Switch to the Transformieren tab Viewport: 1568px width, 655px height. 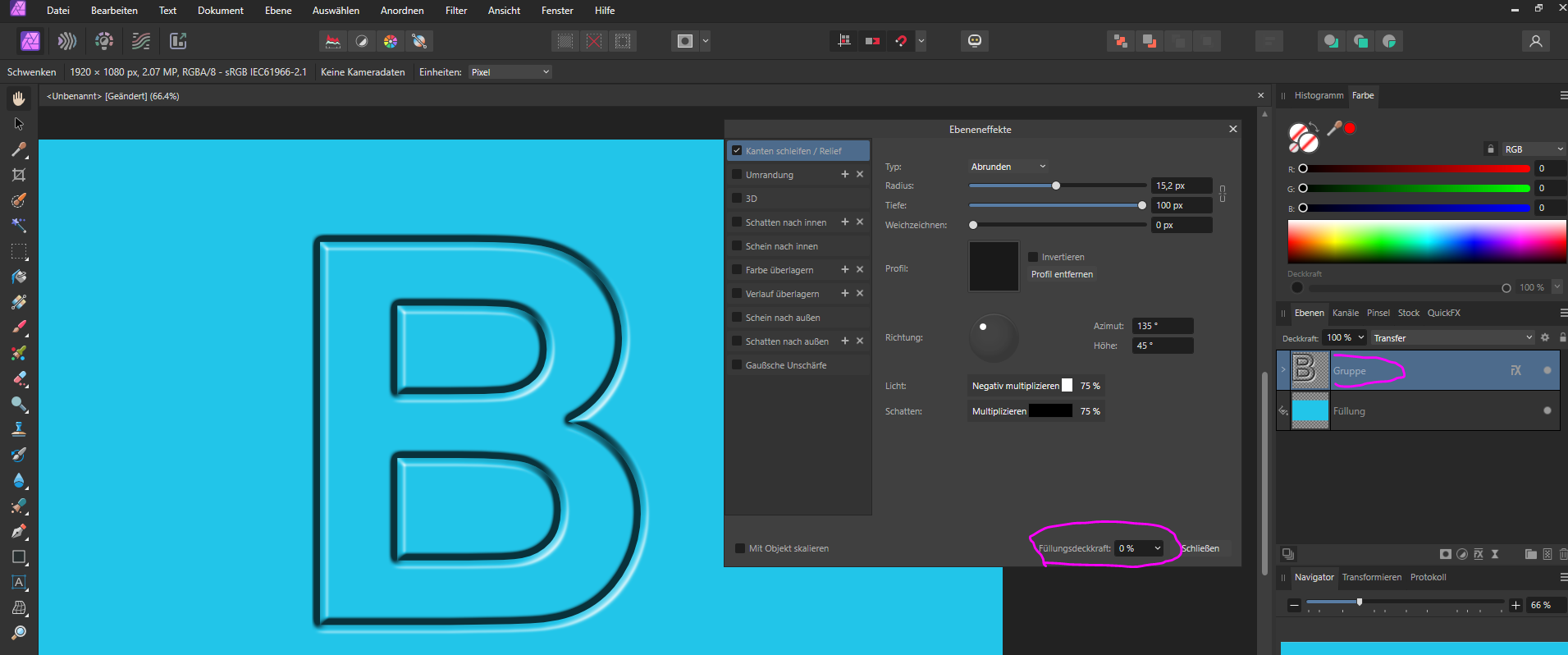click(1372, 577)
